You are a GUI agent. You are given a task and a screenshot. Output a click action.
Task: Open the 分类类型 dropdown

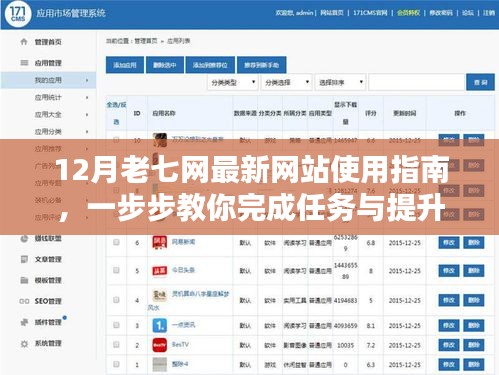[233, 82]
